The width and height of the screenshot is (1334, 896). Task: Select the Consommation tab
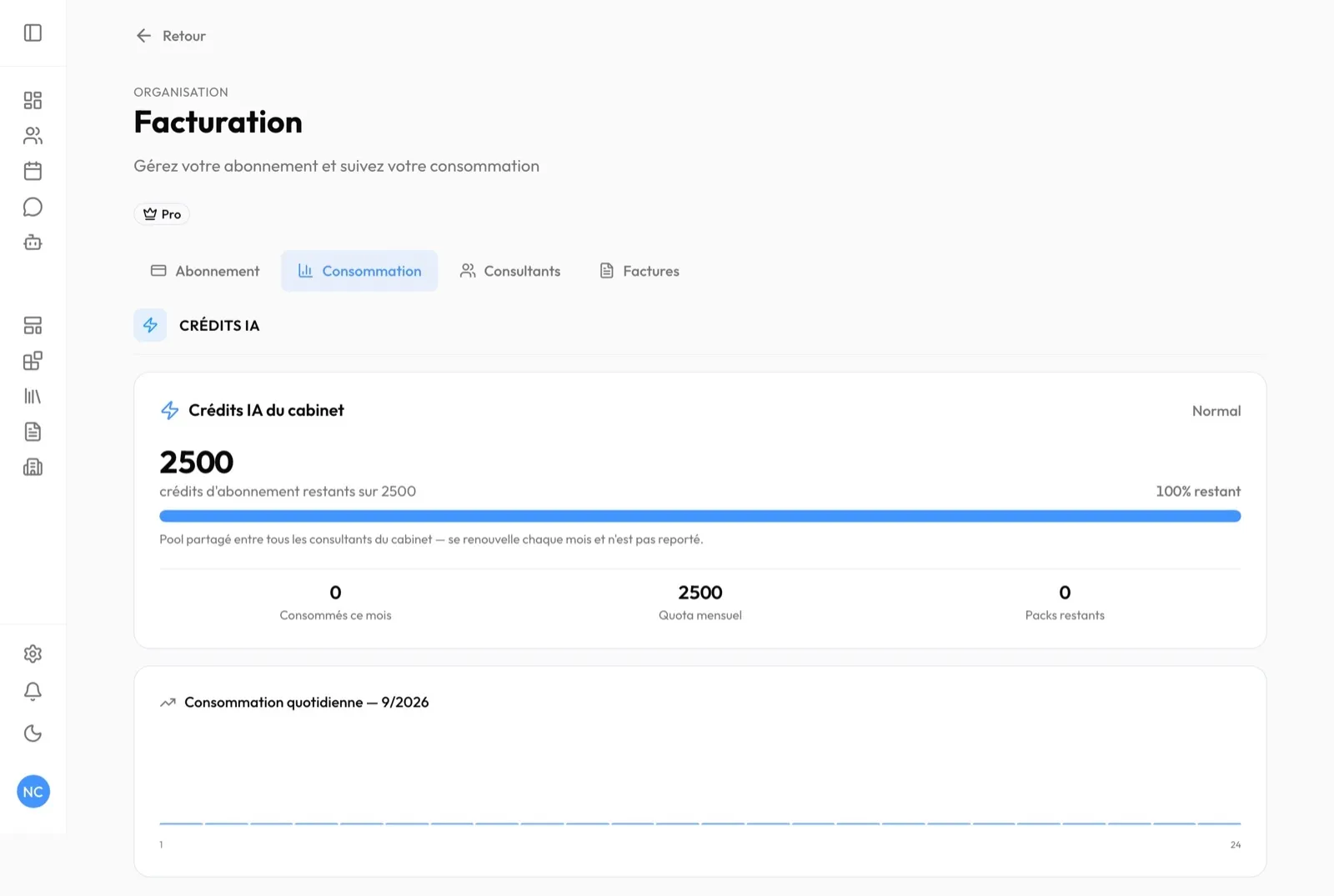[359, 271]
